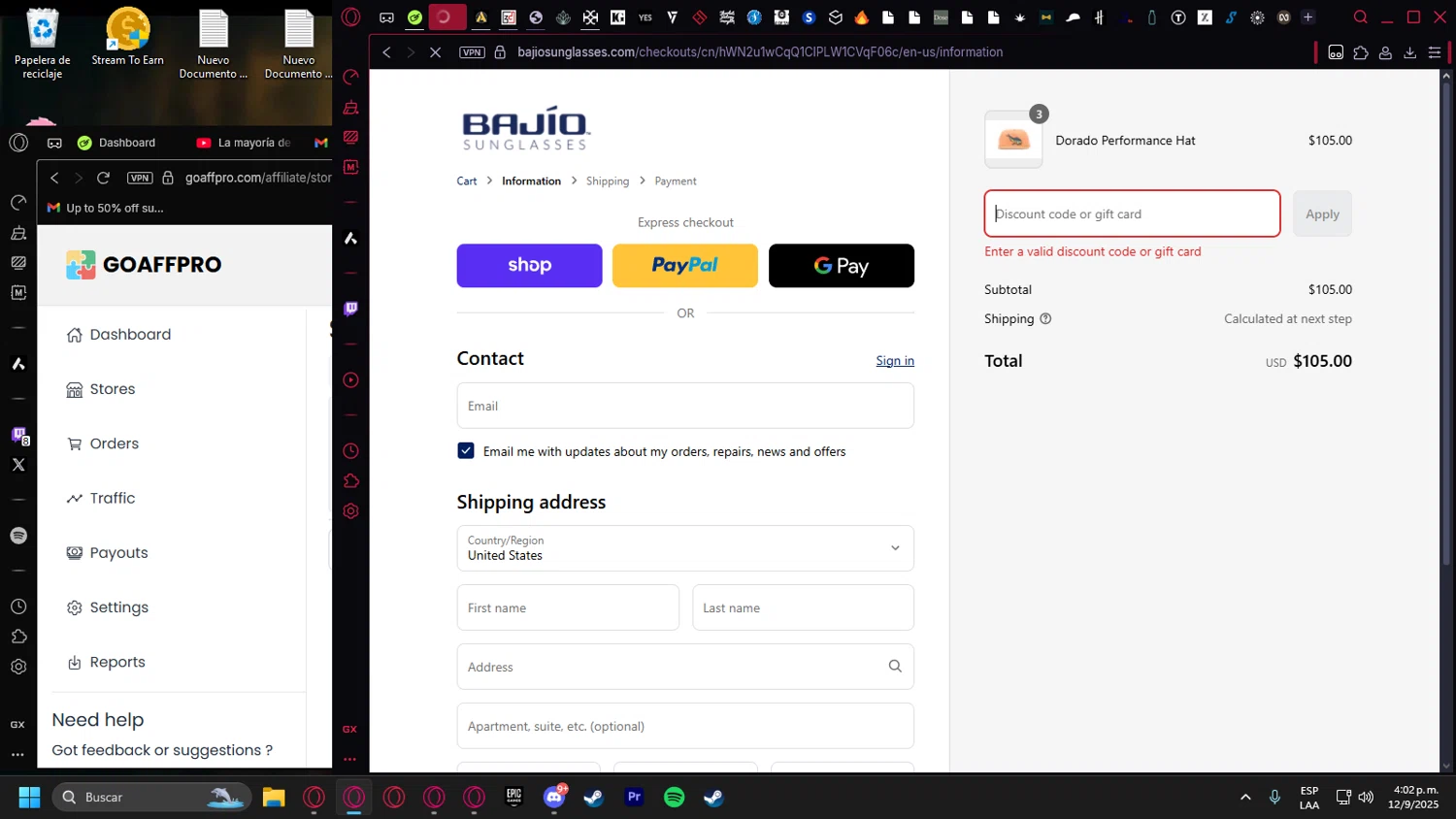Open Spotify in the GoAffPro window's sidebar

click(x=18, y=536)
